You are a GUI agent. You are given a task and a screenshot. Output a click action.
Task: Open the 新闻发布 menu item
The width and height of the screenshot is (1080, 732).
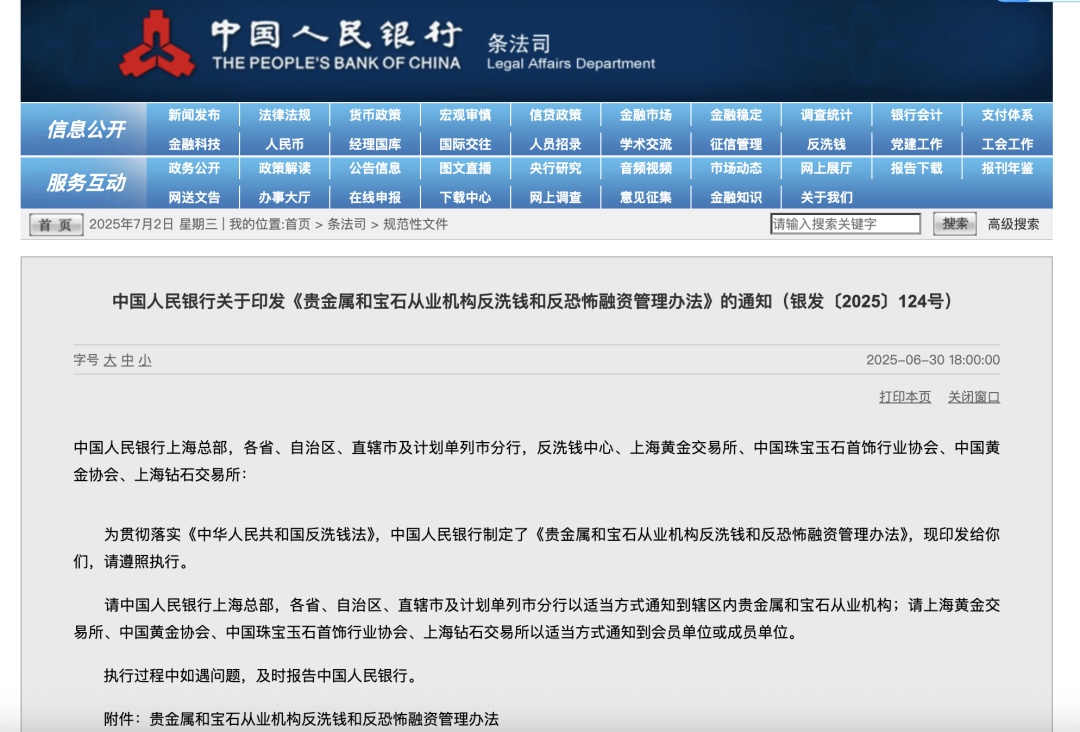point(194,115)
